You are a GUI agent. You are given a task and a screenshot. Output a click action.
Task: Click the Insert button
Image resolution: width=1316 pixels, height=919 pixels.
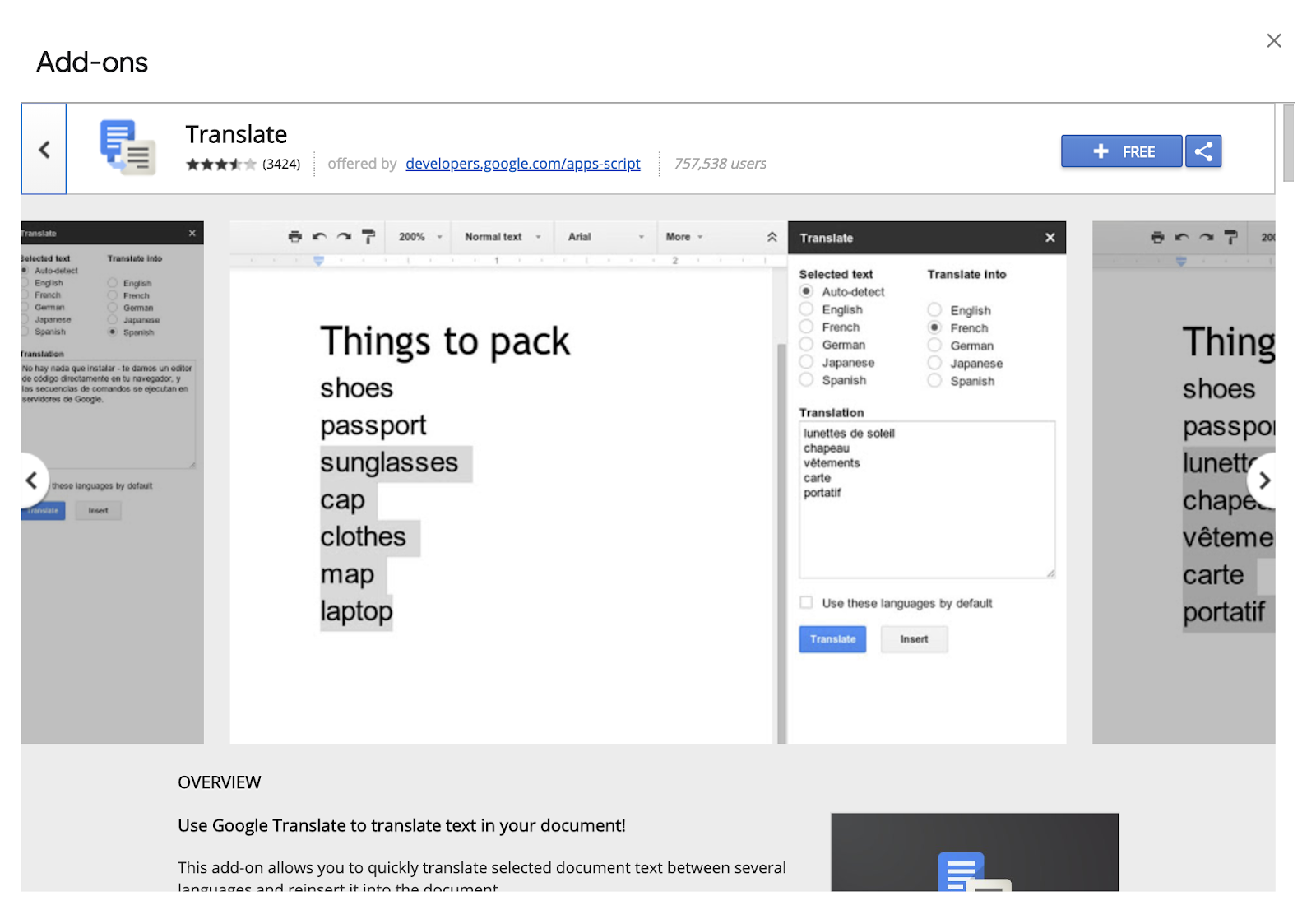(x=914, y=639)
